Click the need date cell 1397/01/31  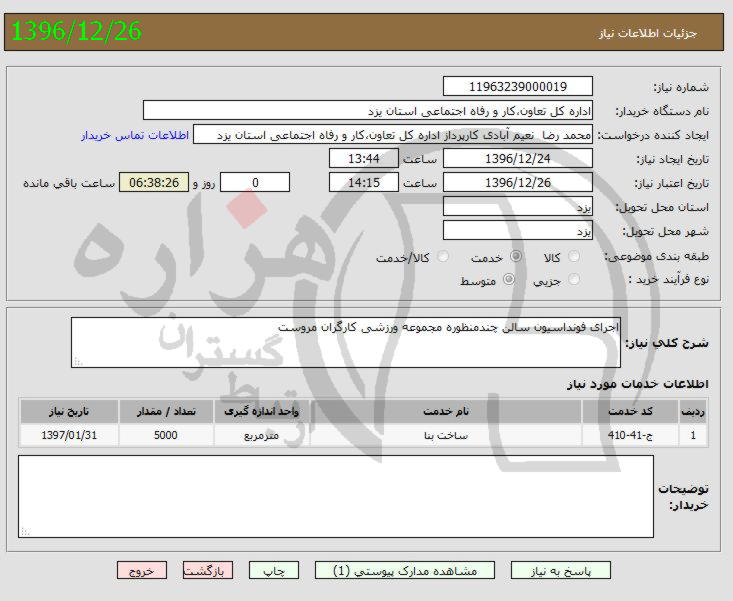pyautogui.click(x=69, y=436)
